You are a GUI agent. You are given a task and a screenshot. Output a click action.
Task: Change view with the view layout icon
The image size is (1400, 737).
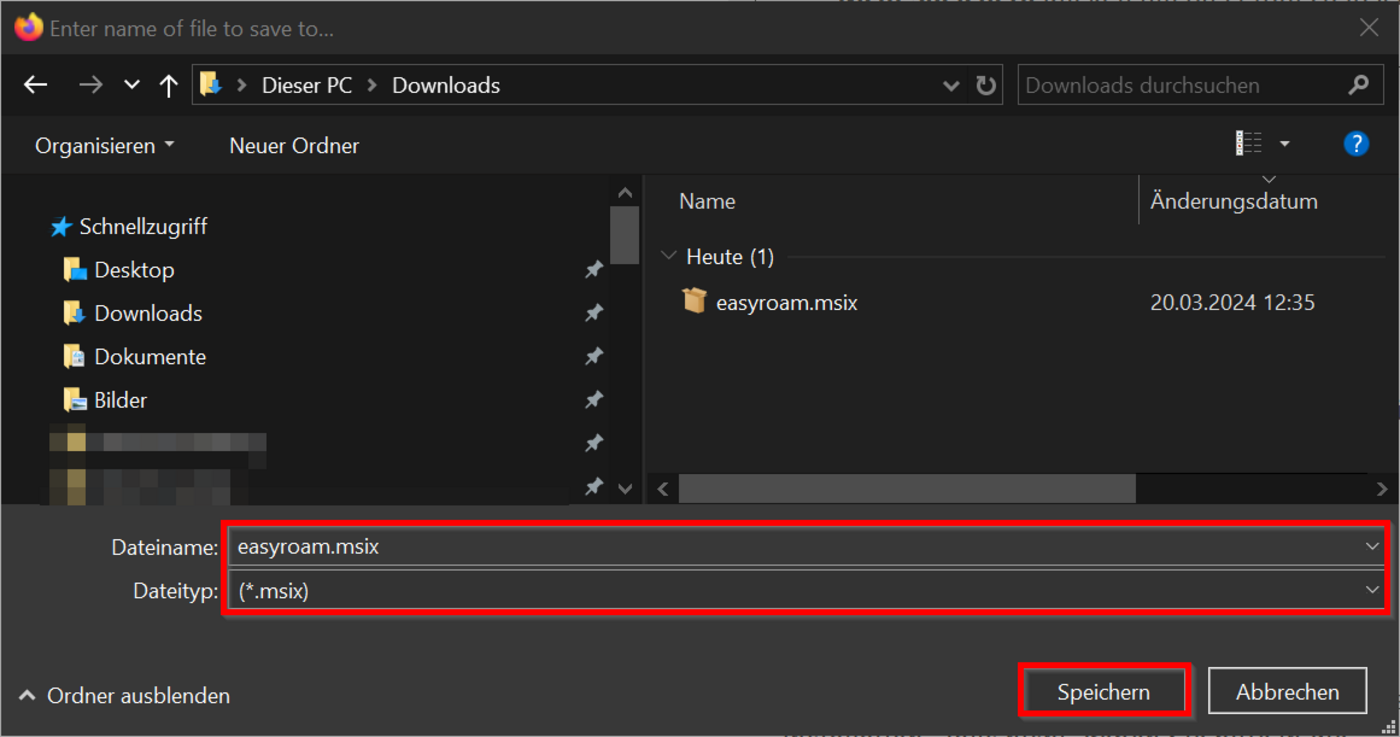(x=1248, y=144)
